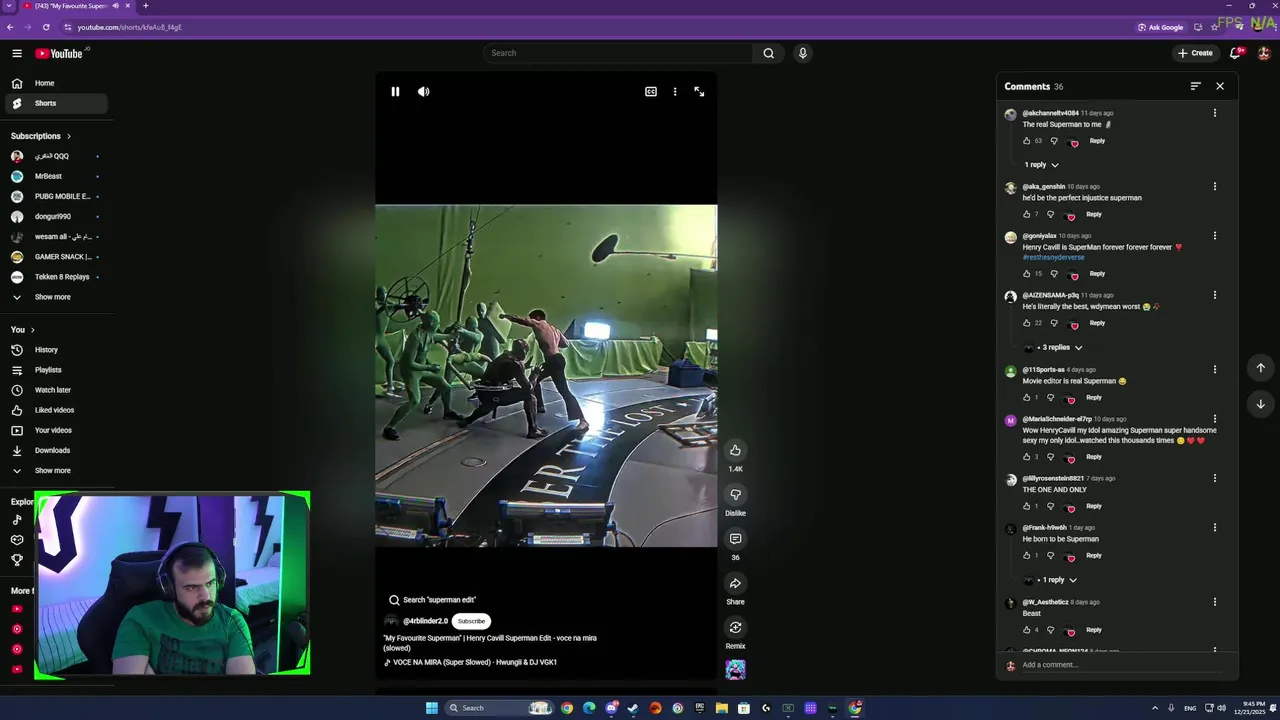Search with your voice microphone
1280x720 pixels.
tap(802, 53)
